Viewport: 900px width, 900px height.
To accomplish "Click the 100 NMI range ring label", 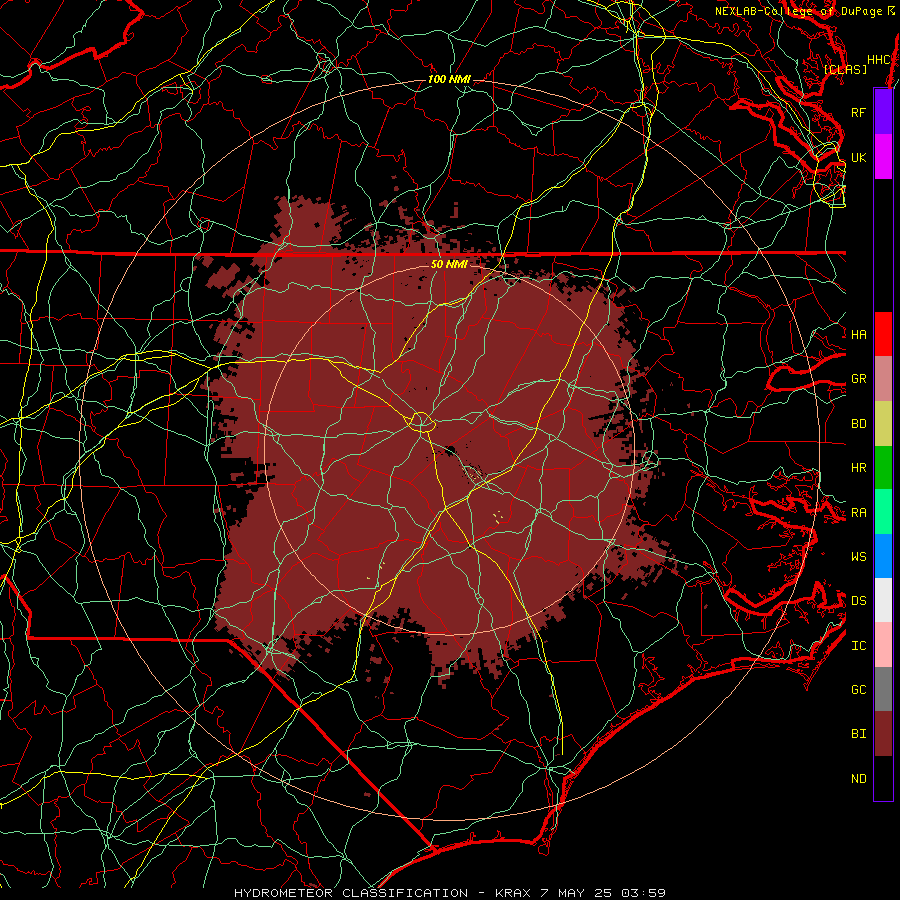I will click(449, 79).
